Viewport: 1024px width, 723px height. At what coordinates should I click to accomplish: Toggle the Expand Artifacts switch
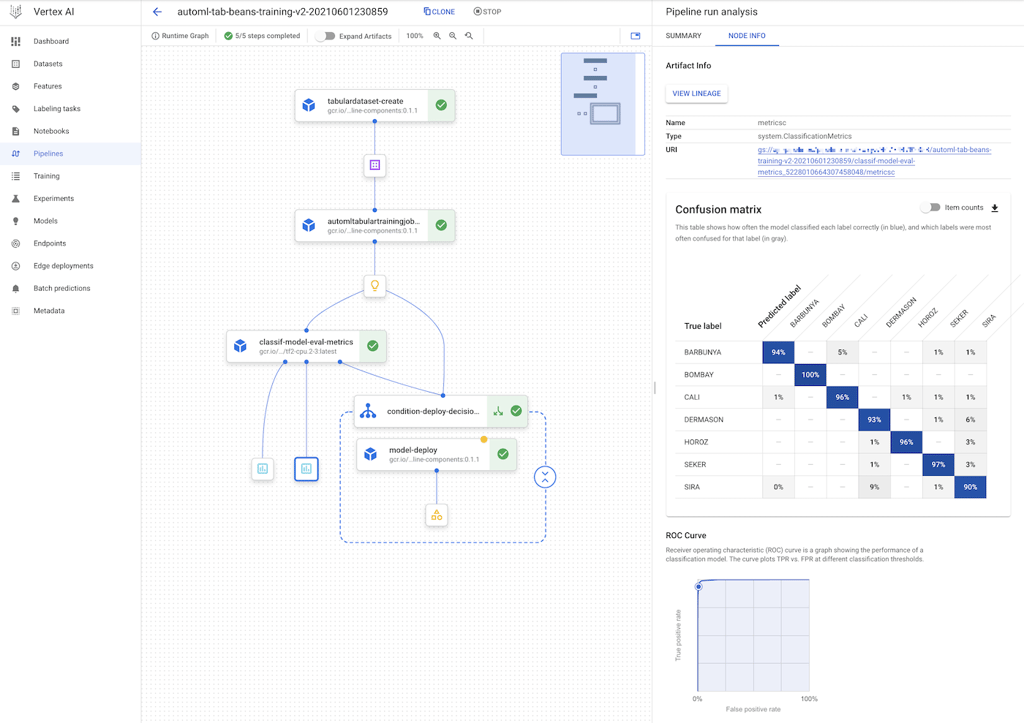tap(325, 36)
